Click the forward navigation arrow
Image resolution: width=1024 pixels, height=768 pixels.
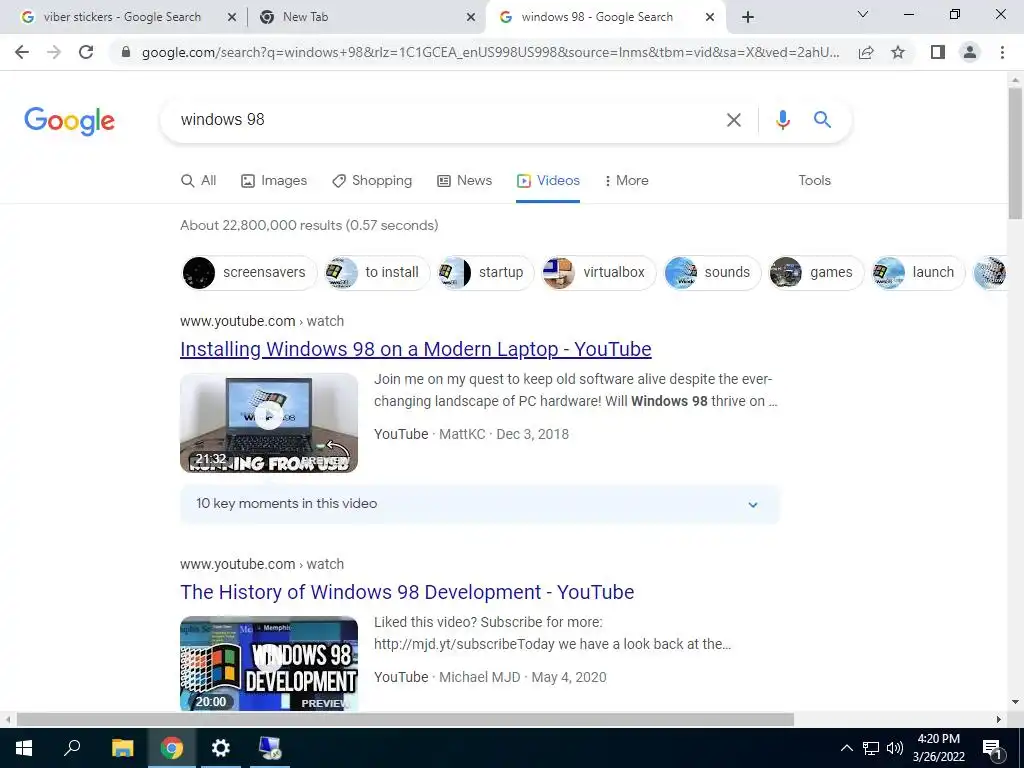(x=54, y=52)
